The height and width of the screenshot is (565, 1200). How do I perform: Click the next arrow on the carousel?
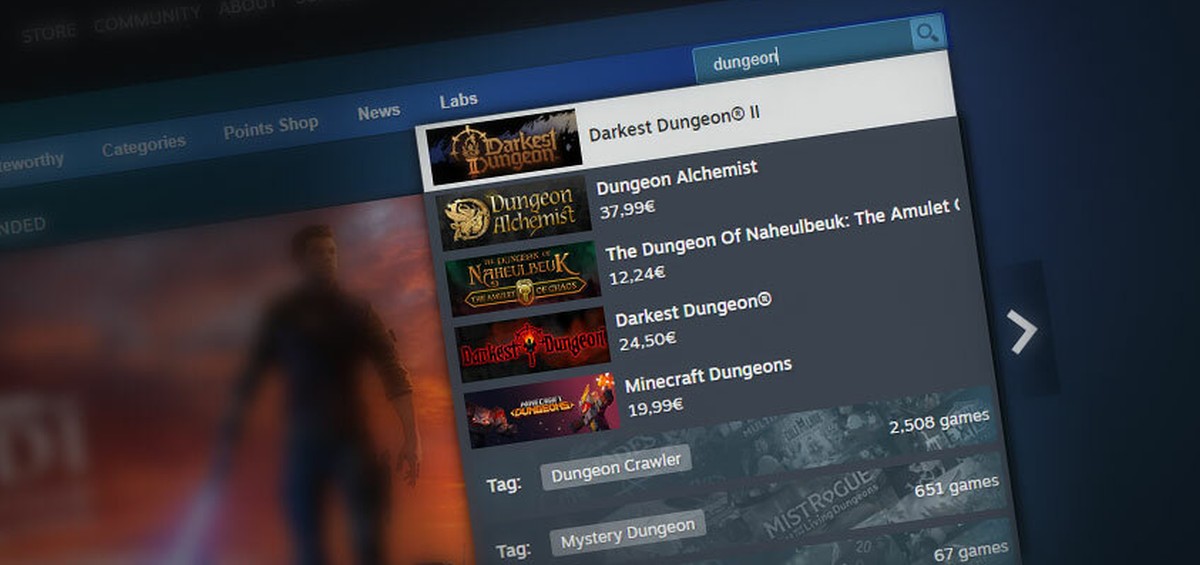pyautogui.click(x=1023, y=332)
